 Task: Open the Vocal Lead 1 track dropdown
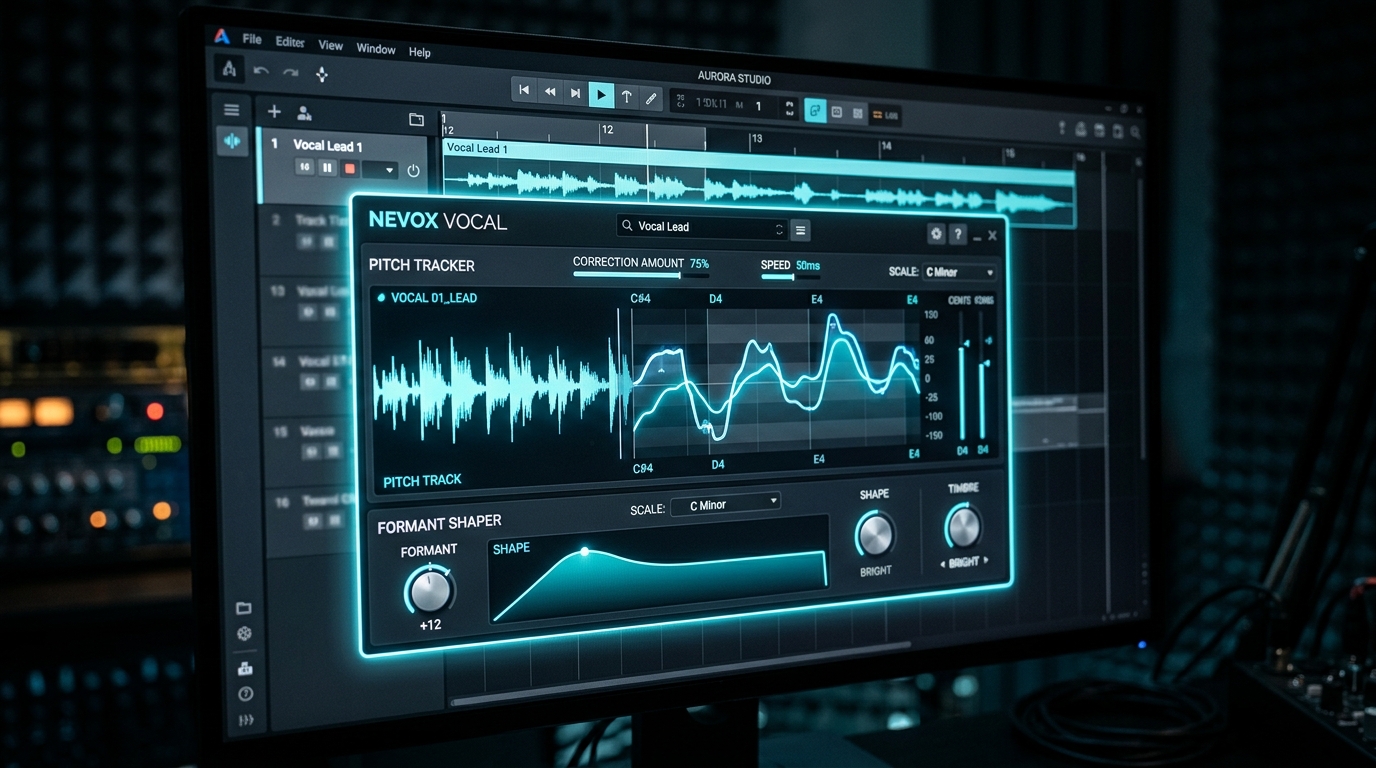pyautogui.click(x=379, y=170)
